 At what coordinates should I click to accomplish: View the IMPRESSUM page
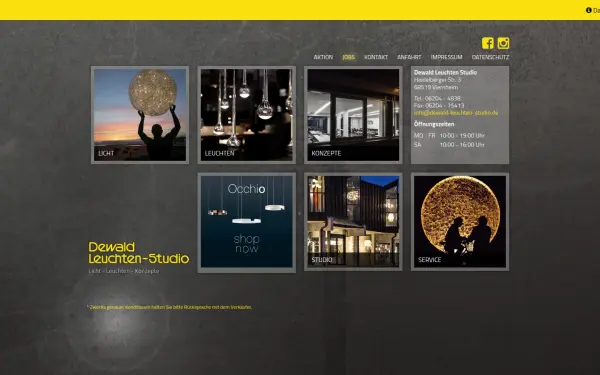(446, 57)
